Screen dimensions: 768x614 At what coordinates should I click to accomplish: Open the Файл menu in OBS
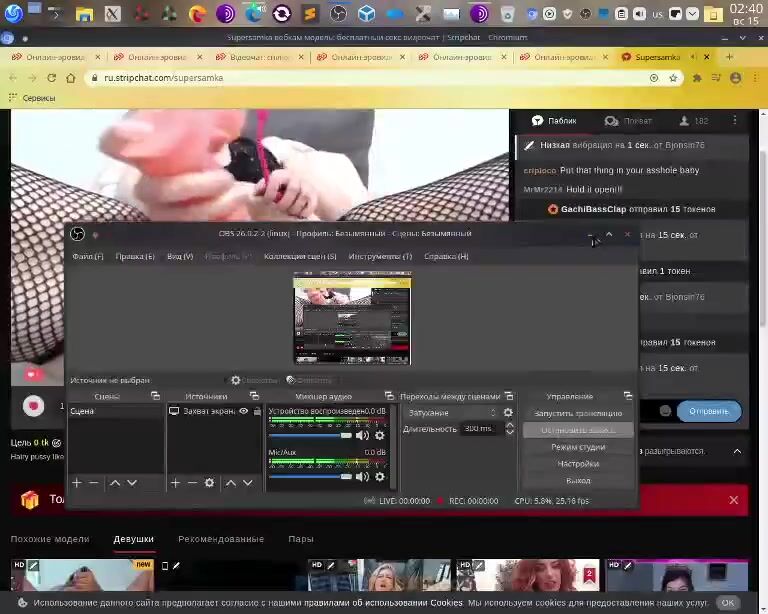87,257
